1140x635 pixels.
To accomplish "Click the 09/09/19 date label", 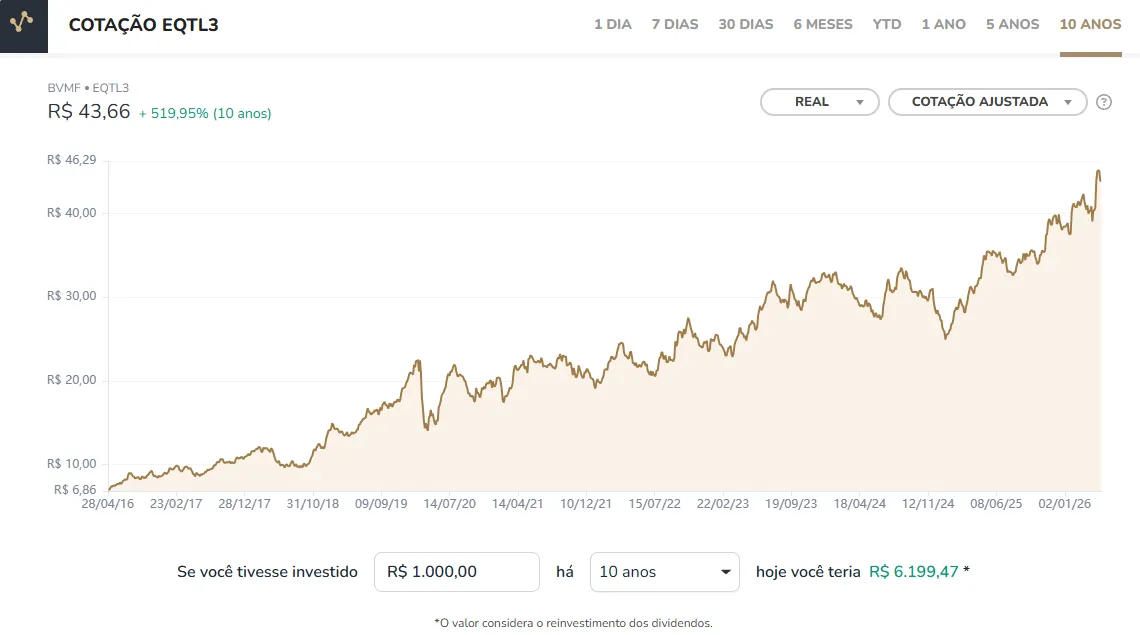I will point(381,504).
